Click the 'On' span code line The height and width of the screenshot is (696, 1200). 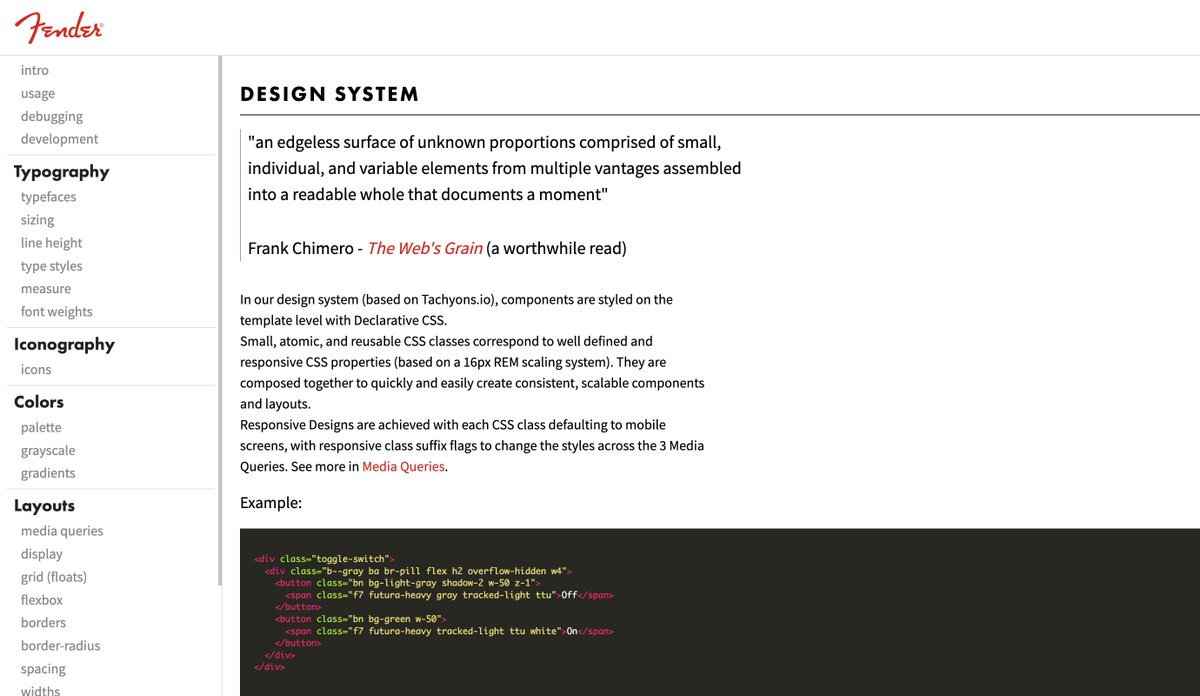pos(449,631)
